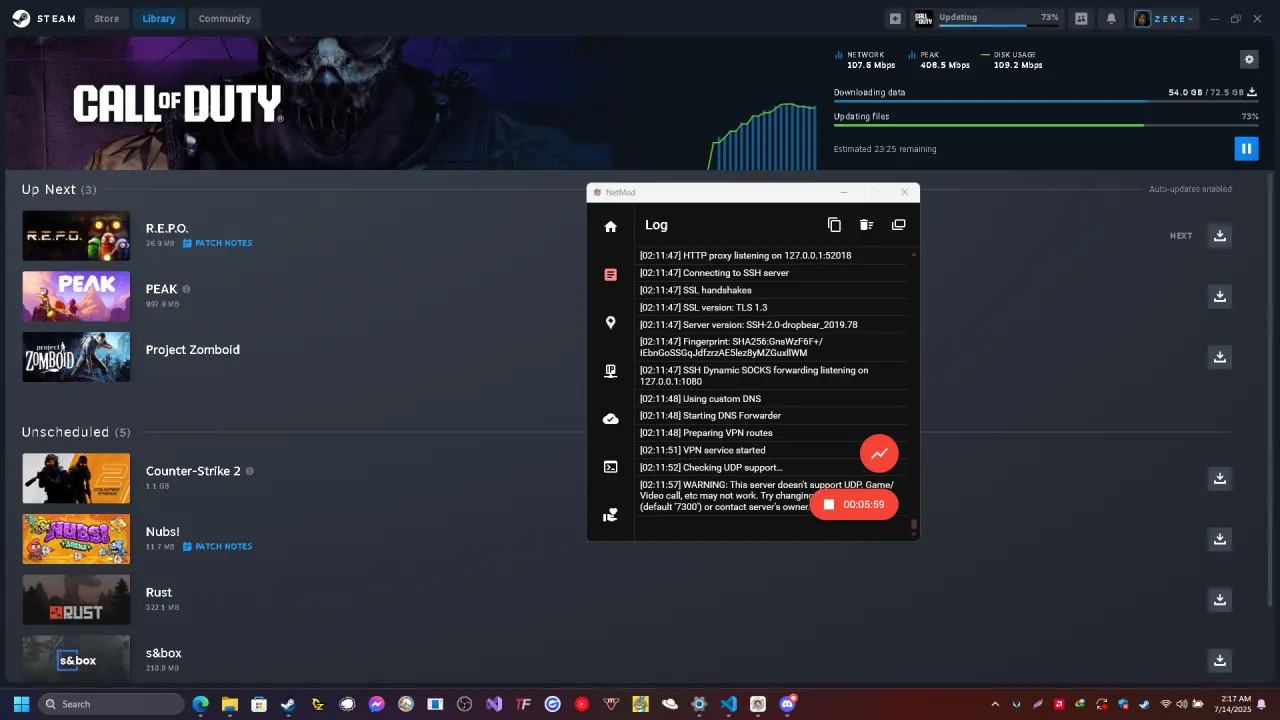Switch to Steam Library tab
This screenshot has width=1280, height=720.
pyautogui.click(x=158, y=18)
